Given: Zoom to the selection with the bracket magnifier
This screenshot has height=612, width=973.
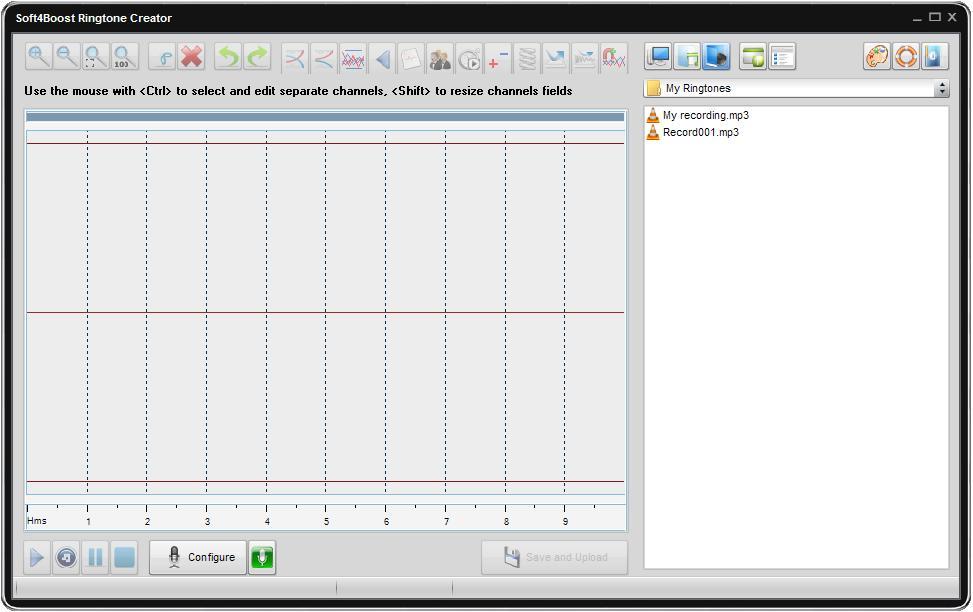Looking at the screenshot, I should pos(96,57).
